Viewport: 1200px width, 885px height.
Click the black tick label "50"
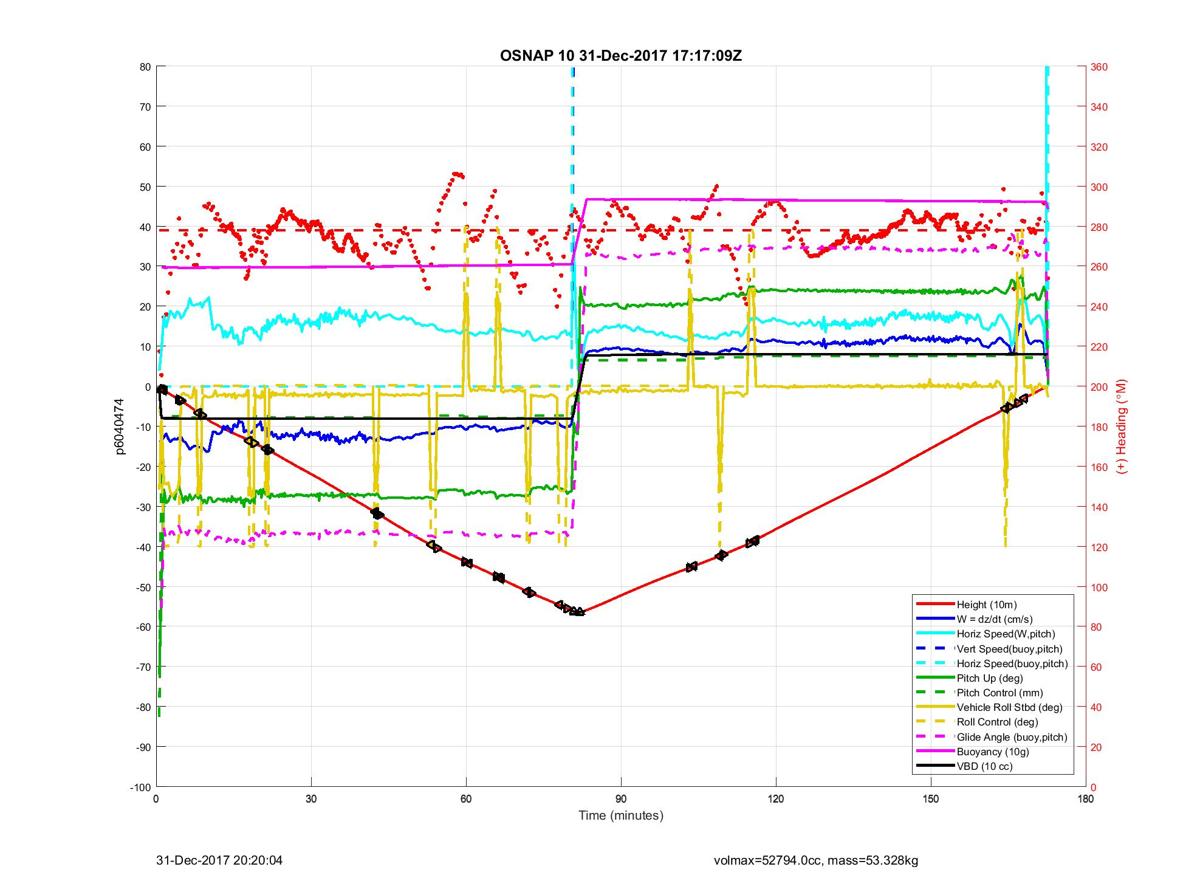tap(144, 187)
